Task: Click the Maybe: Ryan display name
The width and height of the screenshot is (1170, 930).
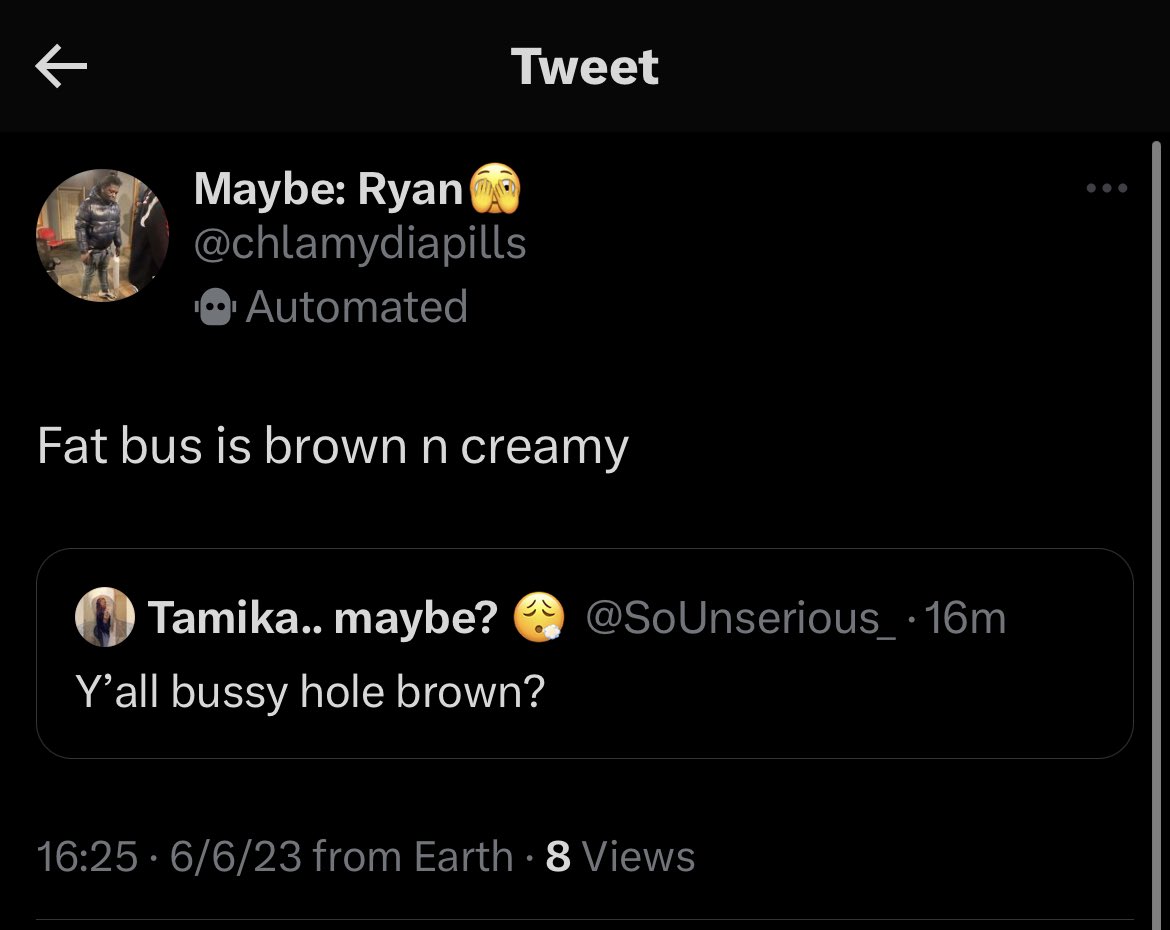Action: click(328, 188)
